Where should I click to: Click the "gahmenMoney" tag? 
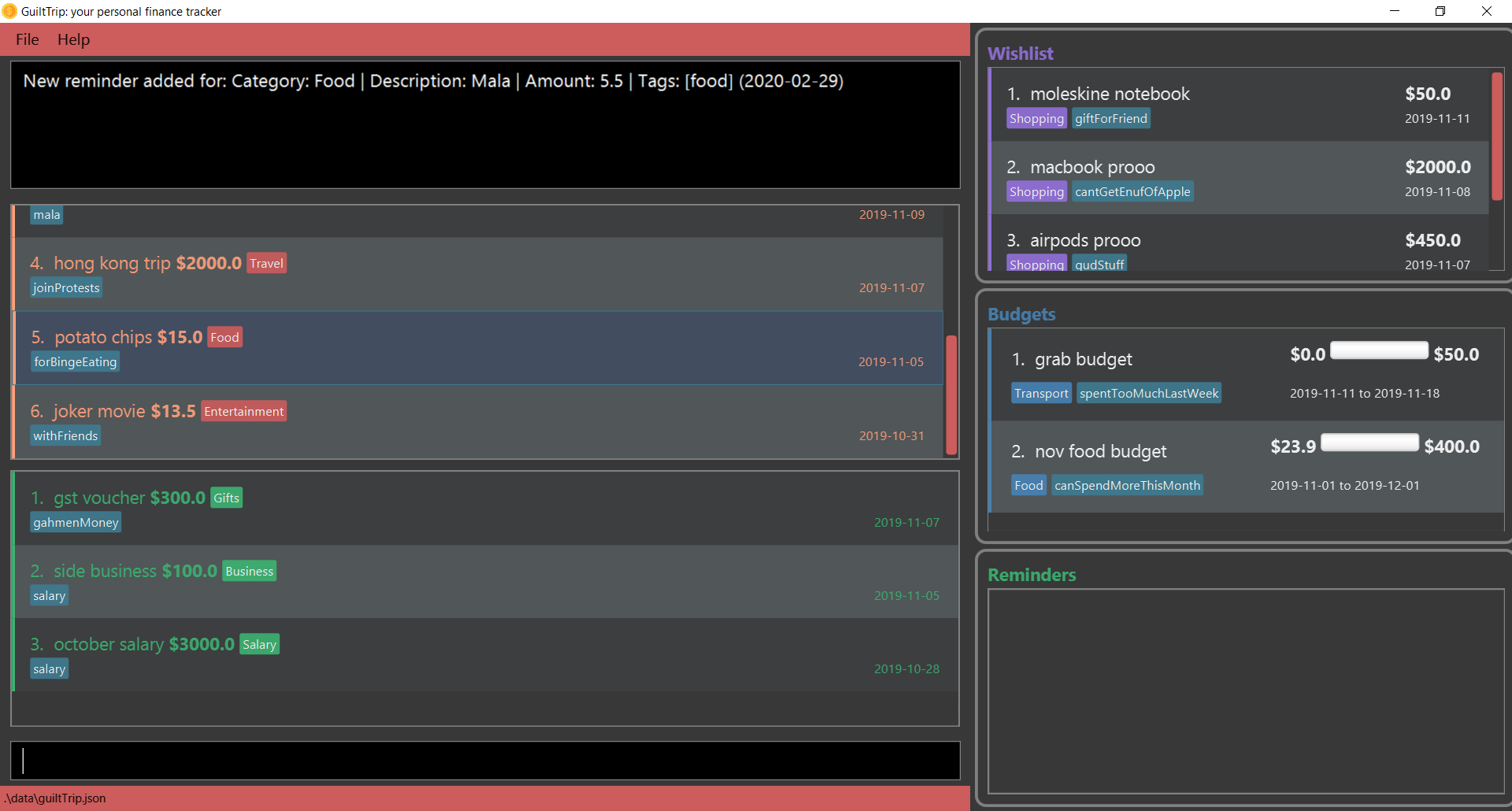click(x=76, y=523)
